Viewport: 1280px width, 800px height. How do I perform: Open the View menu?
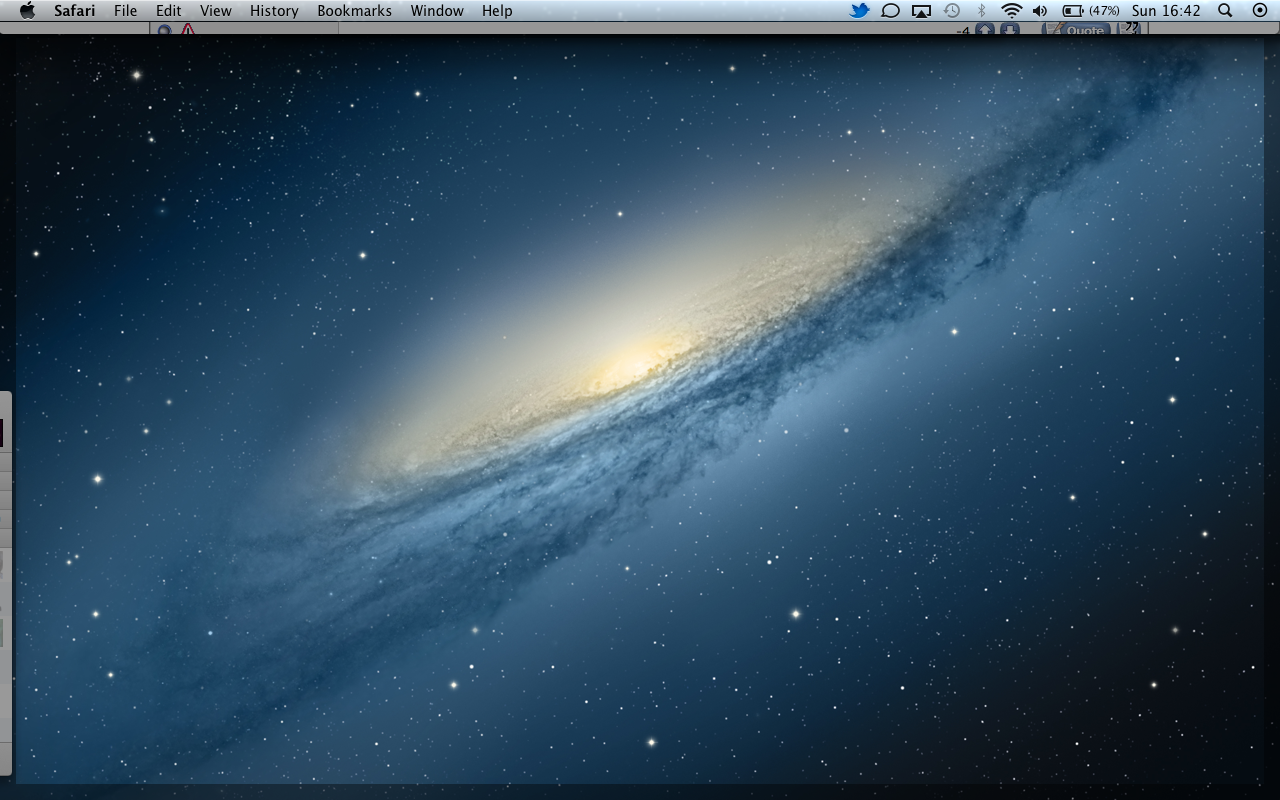[x=215, y=11]
